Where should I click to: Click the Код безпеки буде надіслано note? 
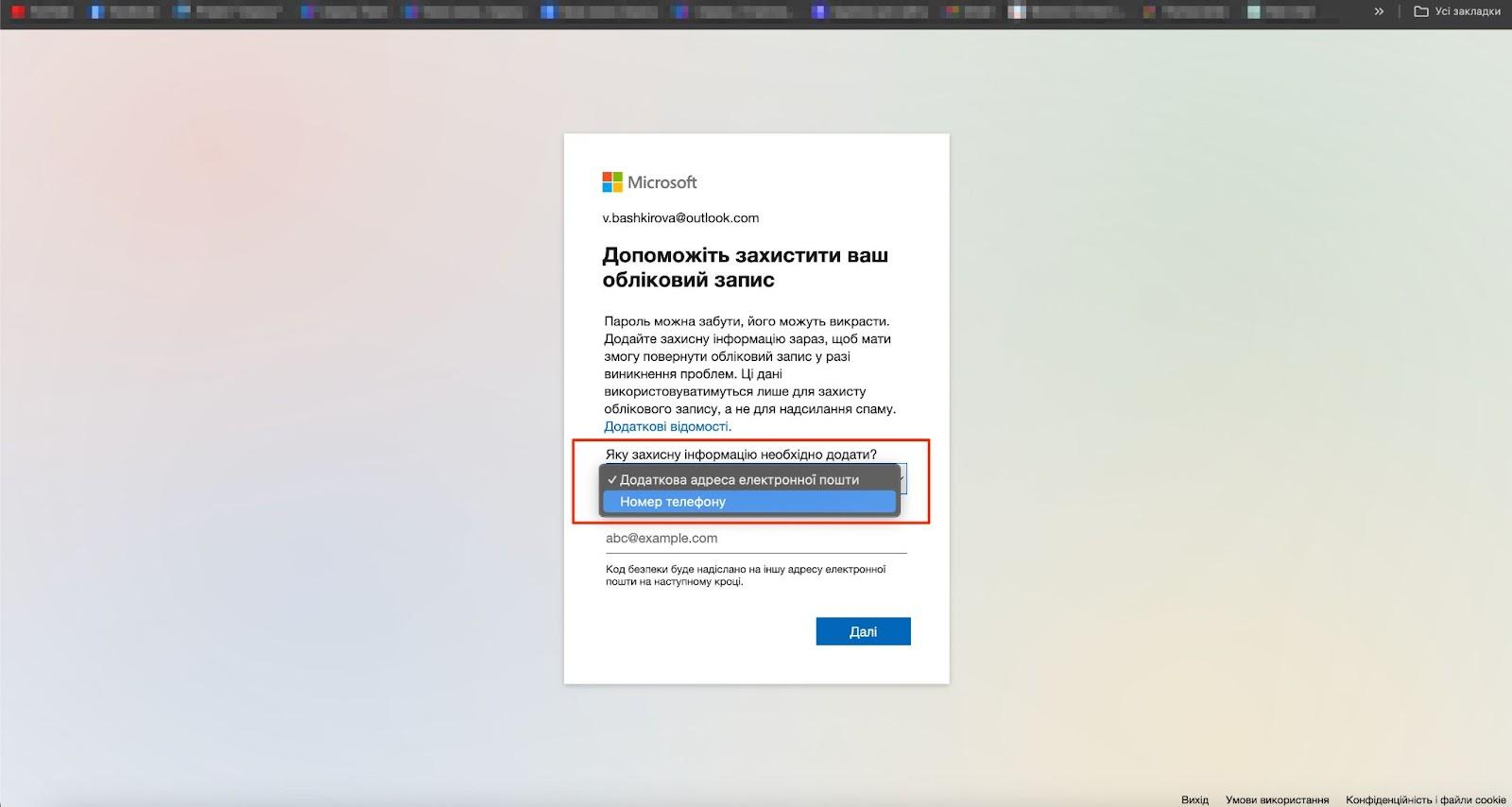tap(746, 575)
